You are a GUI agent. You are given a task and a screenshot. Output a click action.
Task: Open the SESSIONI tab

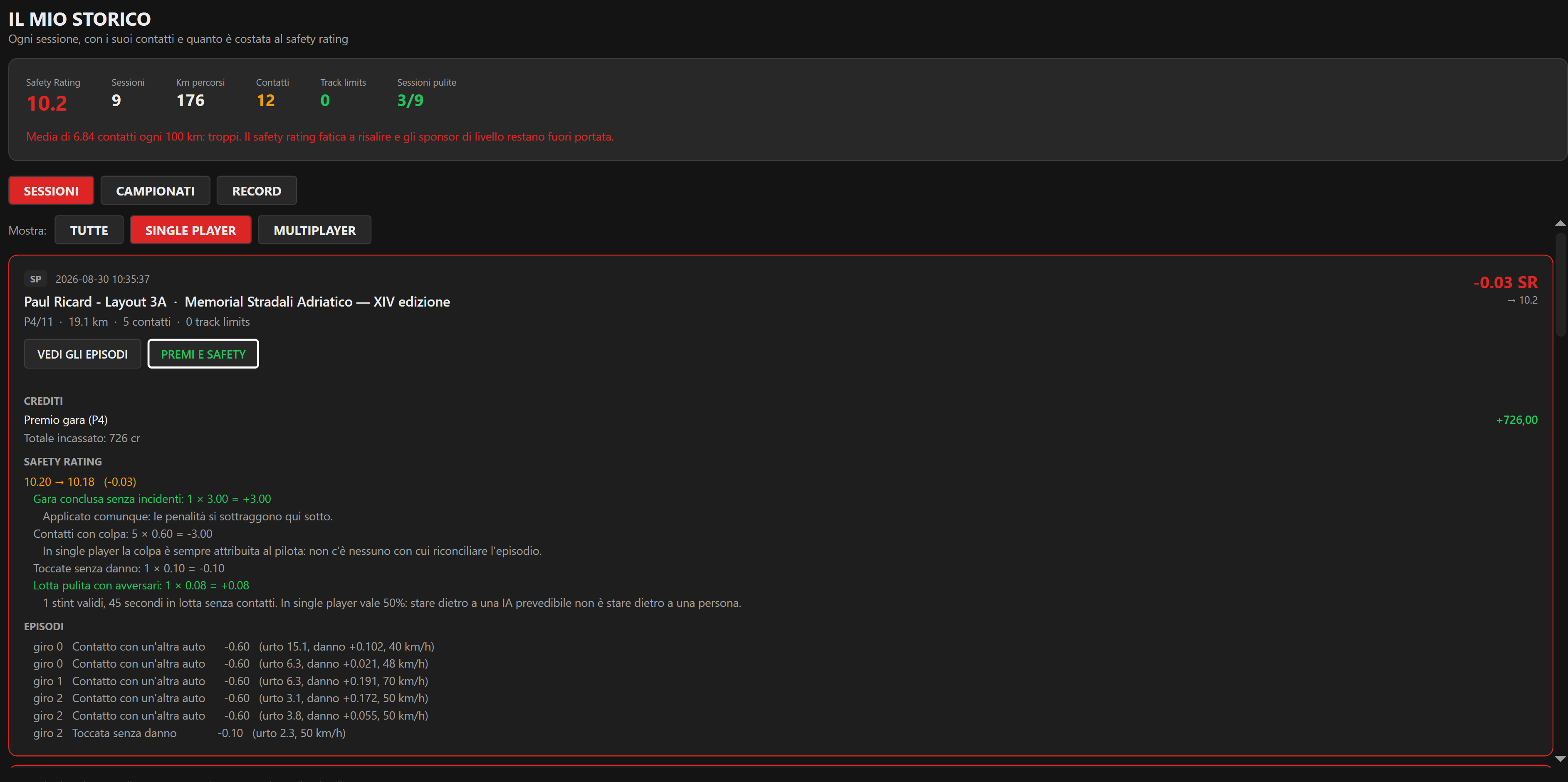[x=51, y=191]
